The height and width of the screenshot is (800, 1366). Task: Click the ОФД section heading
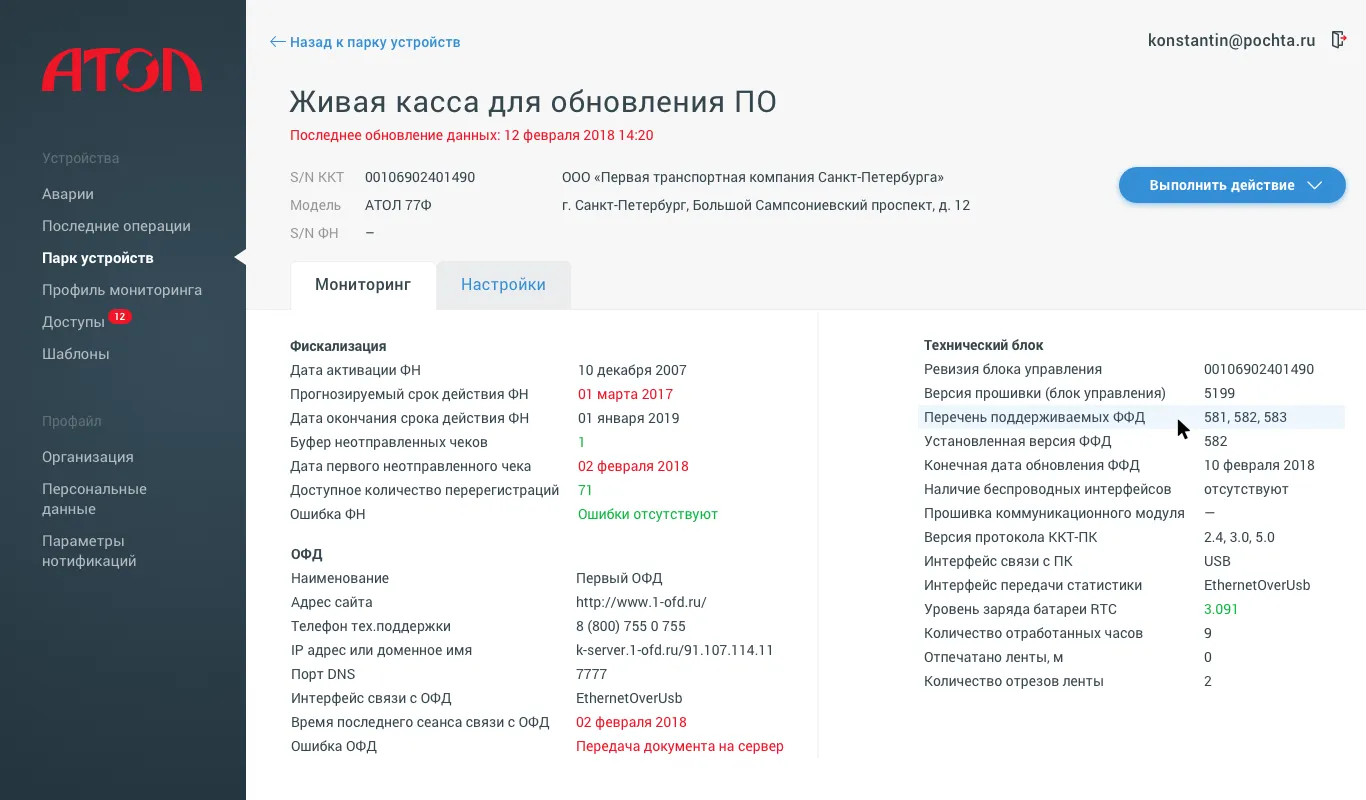[307, 554]
